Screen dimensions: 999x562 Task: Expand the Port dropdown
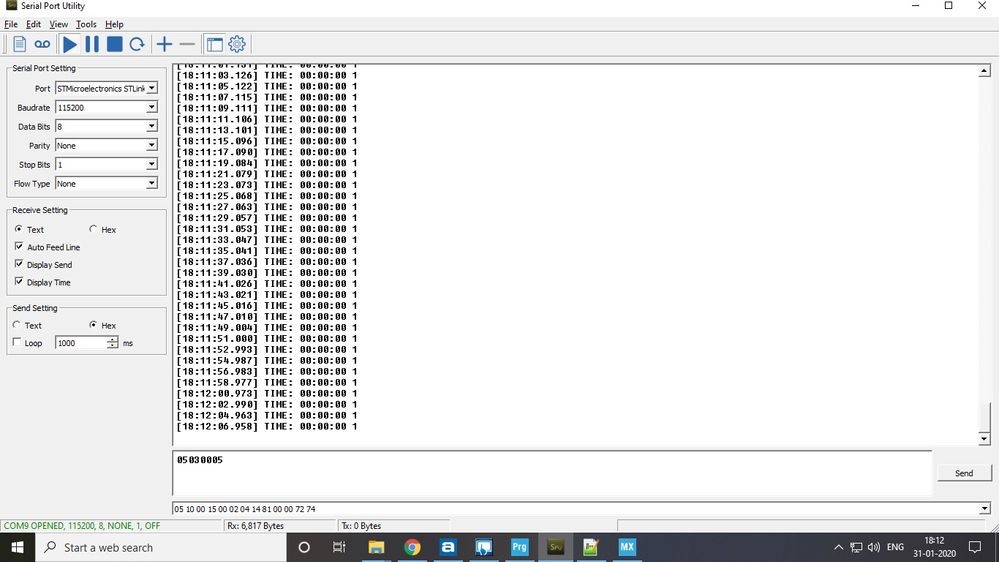(152, 88)
